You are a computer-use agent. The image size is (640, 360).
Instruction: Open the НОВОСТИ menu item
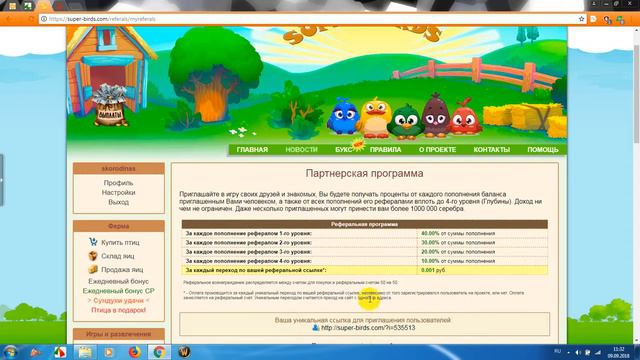coord(301,150)
